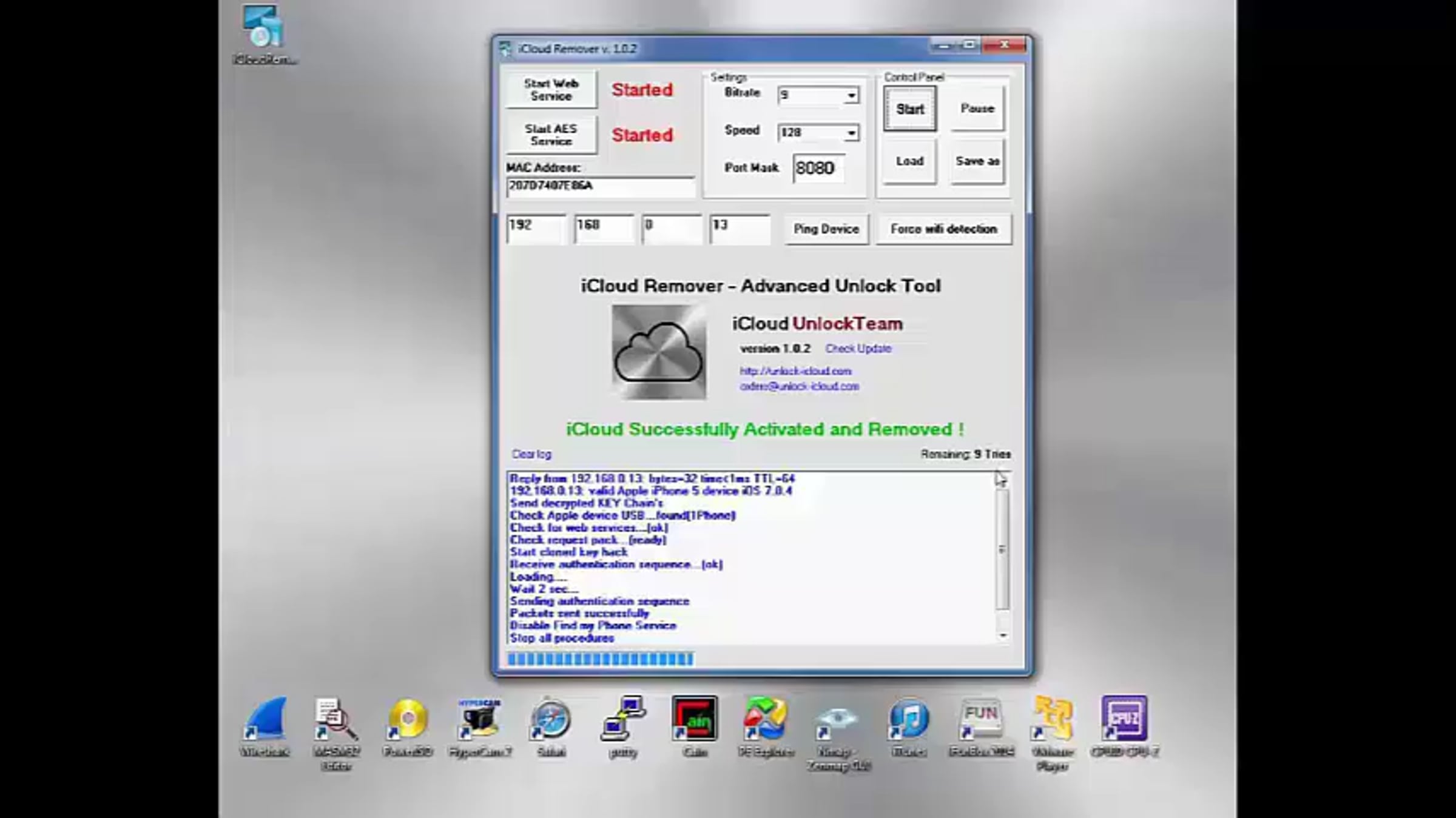Viewport: 1456px width, 818px height.
Task: Click the Start AES Service button
Action: click(x=551, y=135)
